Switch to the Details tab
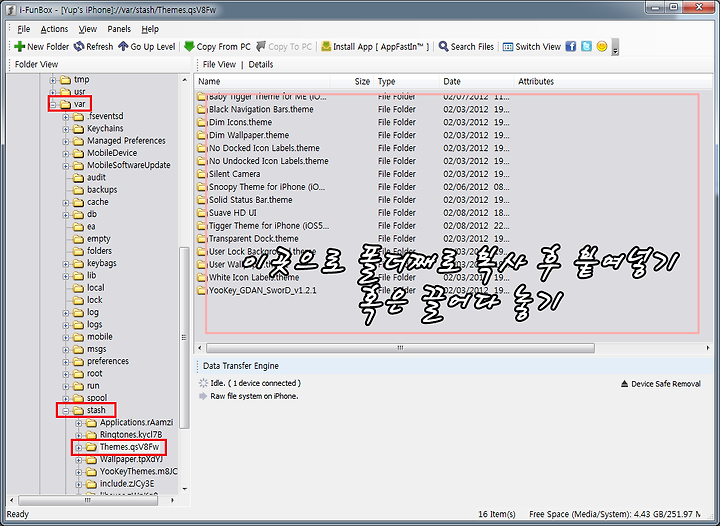This screenshot has width=720, height=526. tap(260, 64)
